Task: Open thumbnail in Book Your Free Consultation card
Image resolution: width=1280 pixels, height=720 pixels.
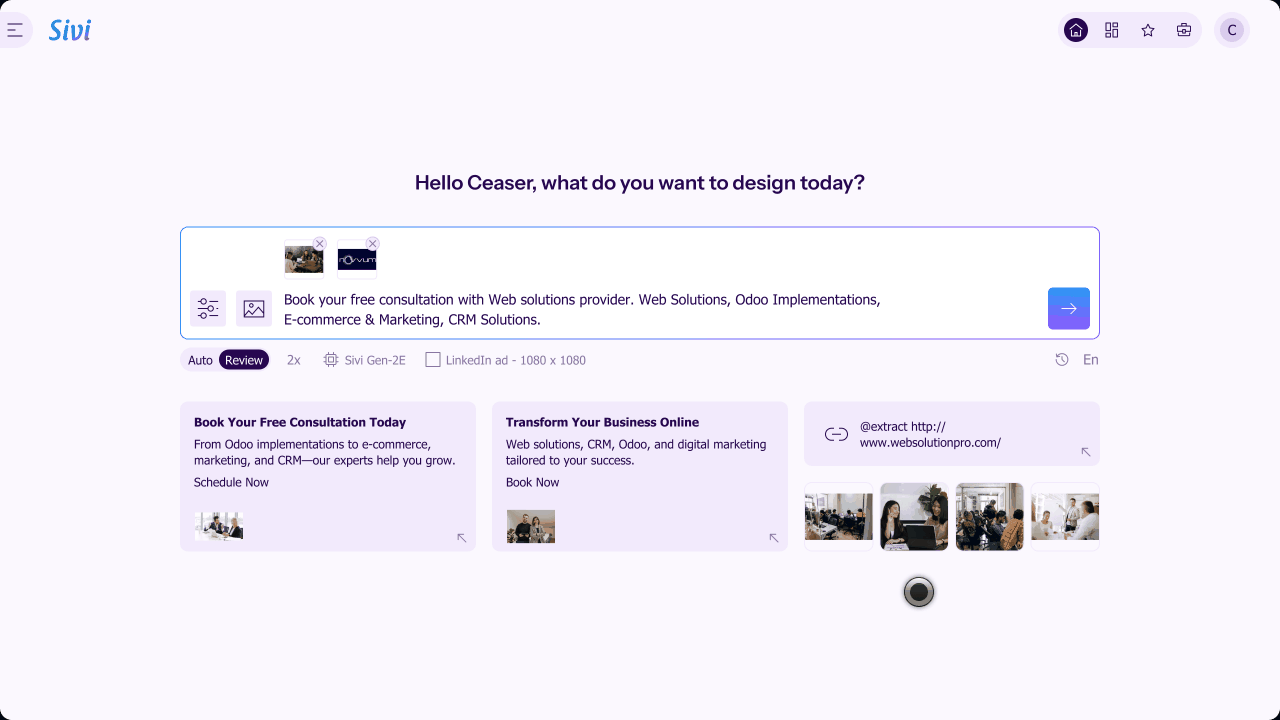Action: click(219, 526)
